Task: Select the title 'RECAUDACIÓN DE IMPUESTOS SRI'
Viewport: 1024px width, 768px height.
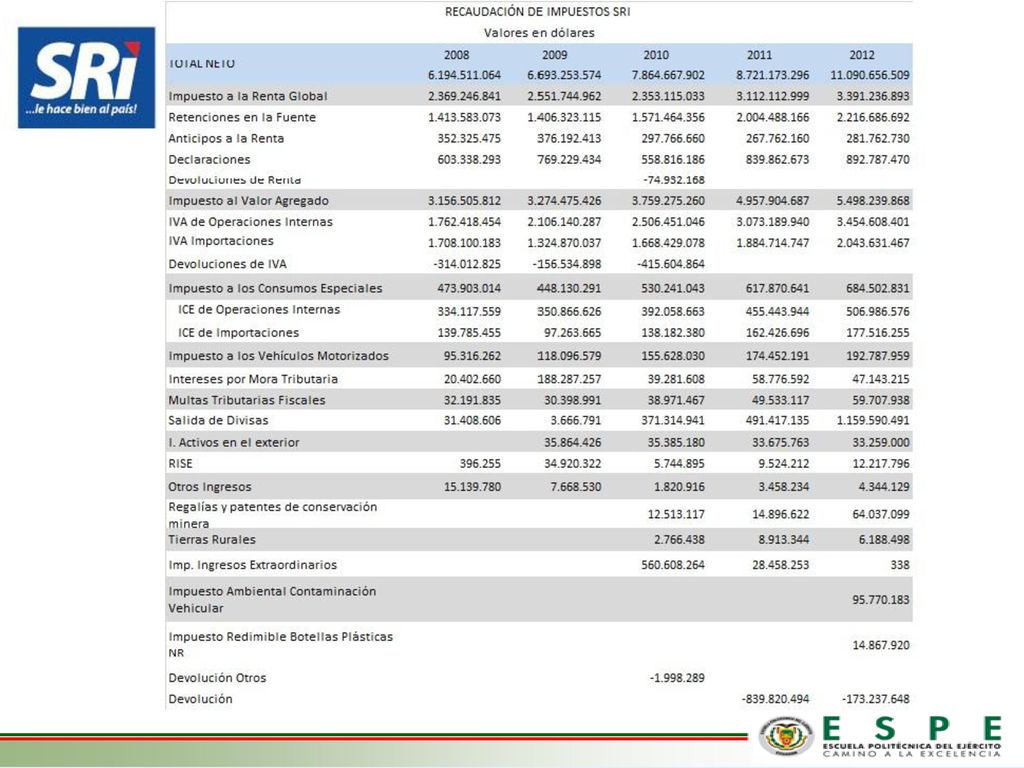Action: [537, 12]
